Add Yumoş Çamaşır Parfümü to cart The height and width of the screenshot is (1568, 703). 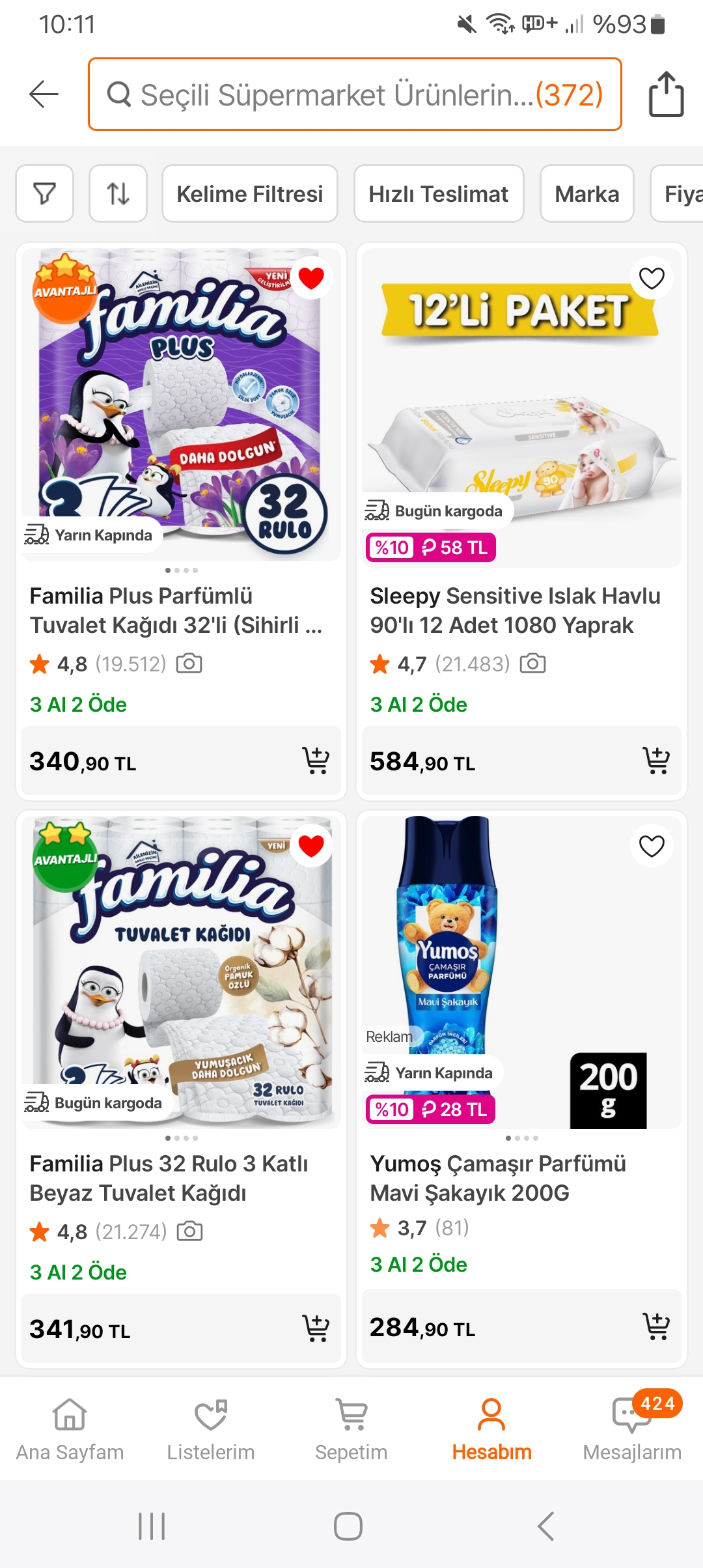655,1326
